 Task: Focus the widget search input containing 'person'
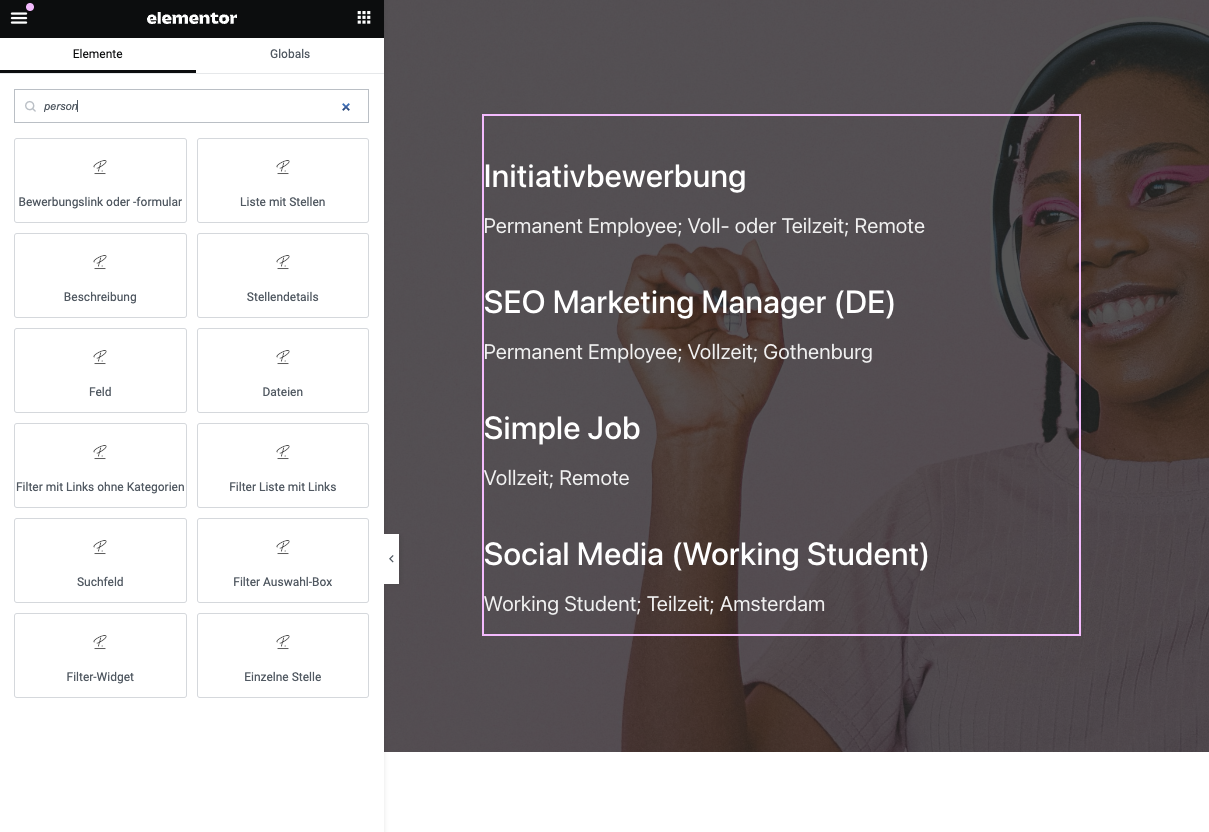[x=191, y=106]
